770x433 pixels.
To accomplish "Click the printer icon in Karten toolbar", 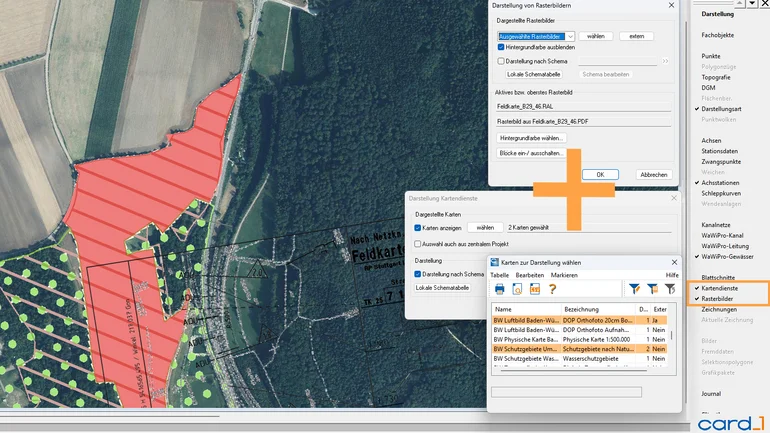I will click(x=500, y=289).
